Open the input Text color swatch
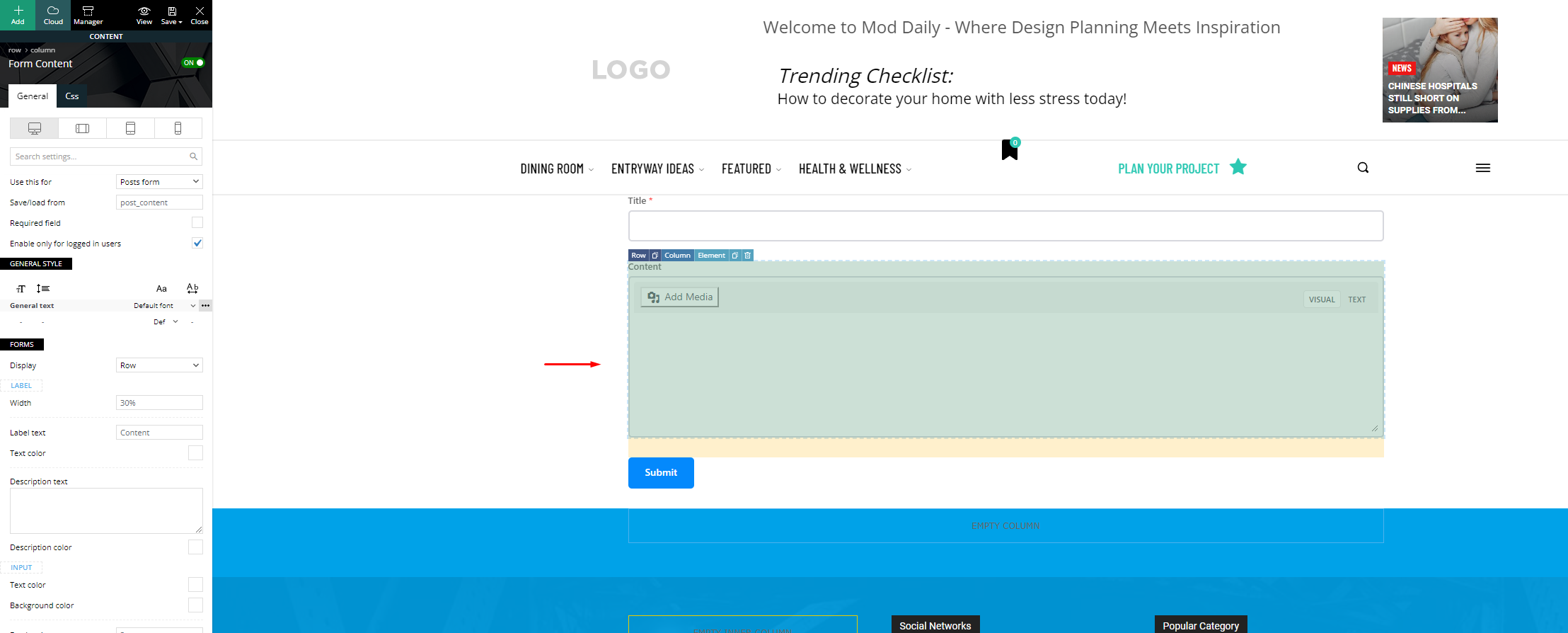This screenshot has height=633, width=1568. [x=195, y=585]
